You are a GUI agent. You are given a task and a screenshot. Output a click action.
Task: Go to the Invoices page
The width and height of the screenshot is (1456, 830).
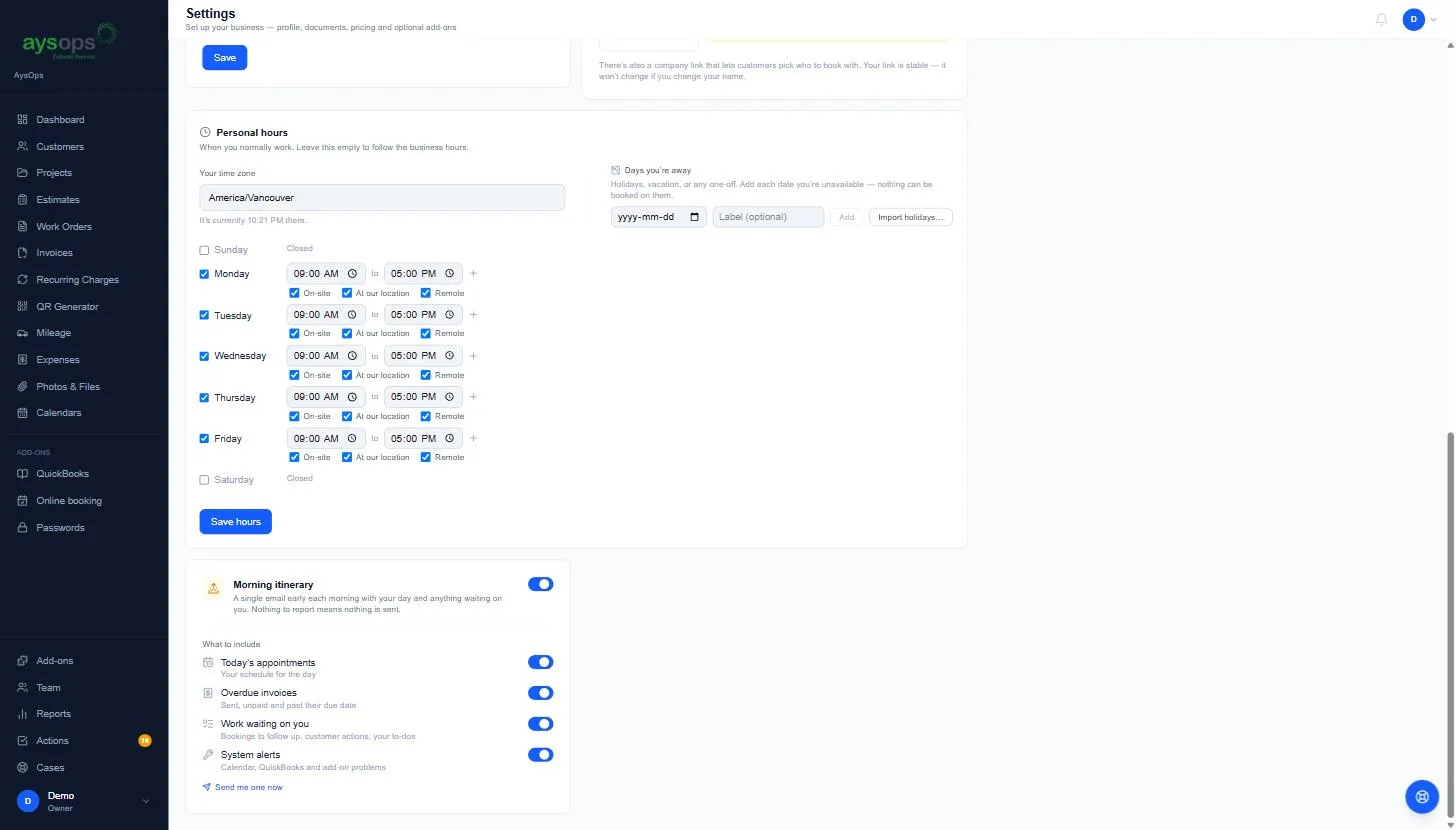[x=54, y=253]
